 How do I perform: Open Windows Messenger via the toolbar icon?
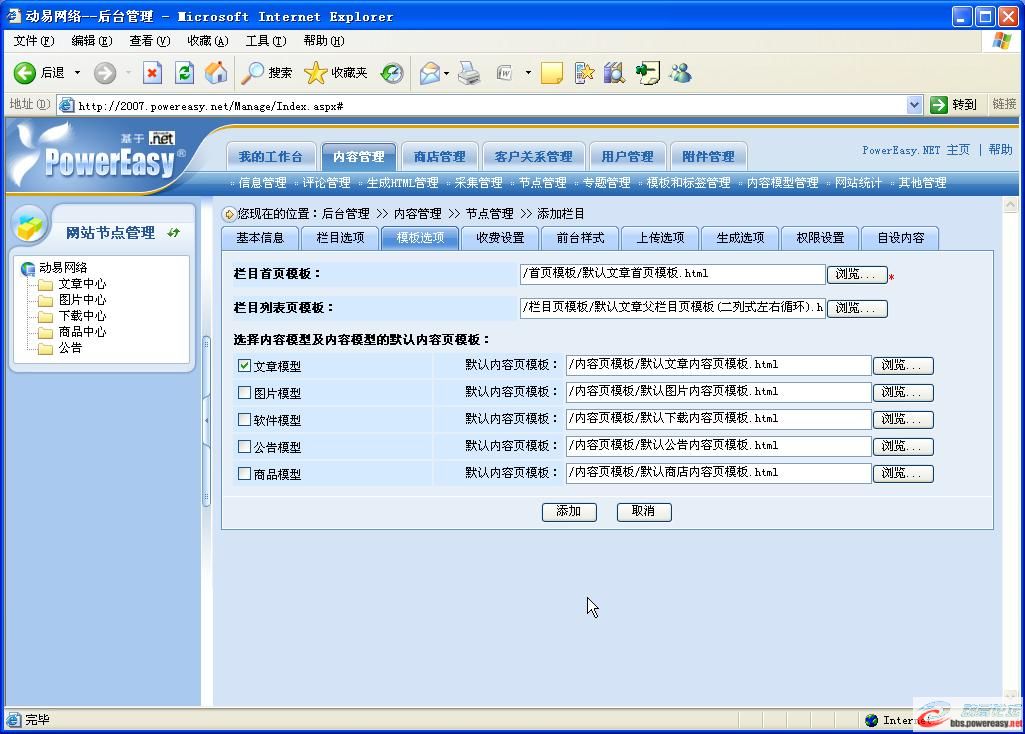click(x=684, y=73)
